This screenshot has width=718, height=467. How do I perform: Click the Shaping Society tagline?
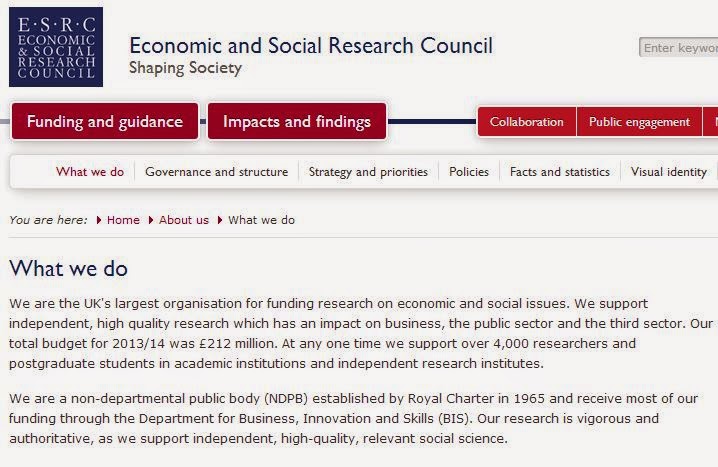pyautogui.click(x=185, y=68)
